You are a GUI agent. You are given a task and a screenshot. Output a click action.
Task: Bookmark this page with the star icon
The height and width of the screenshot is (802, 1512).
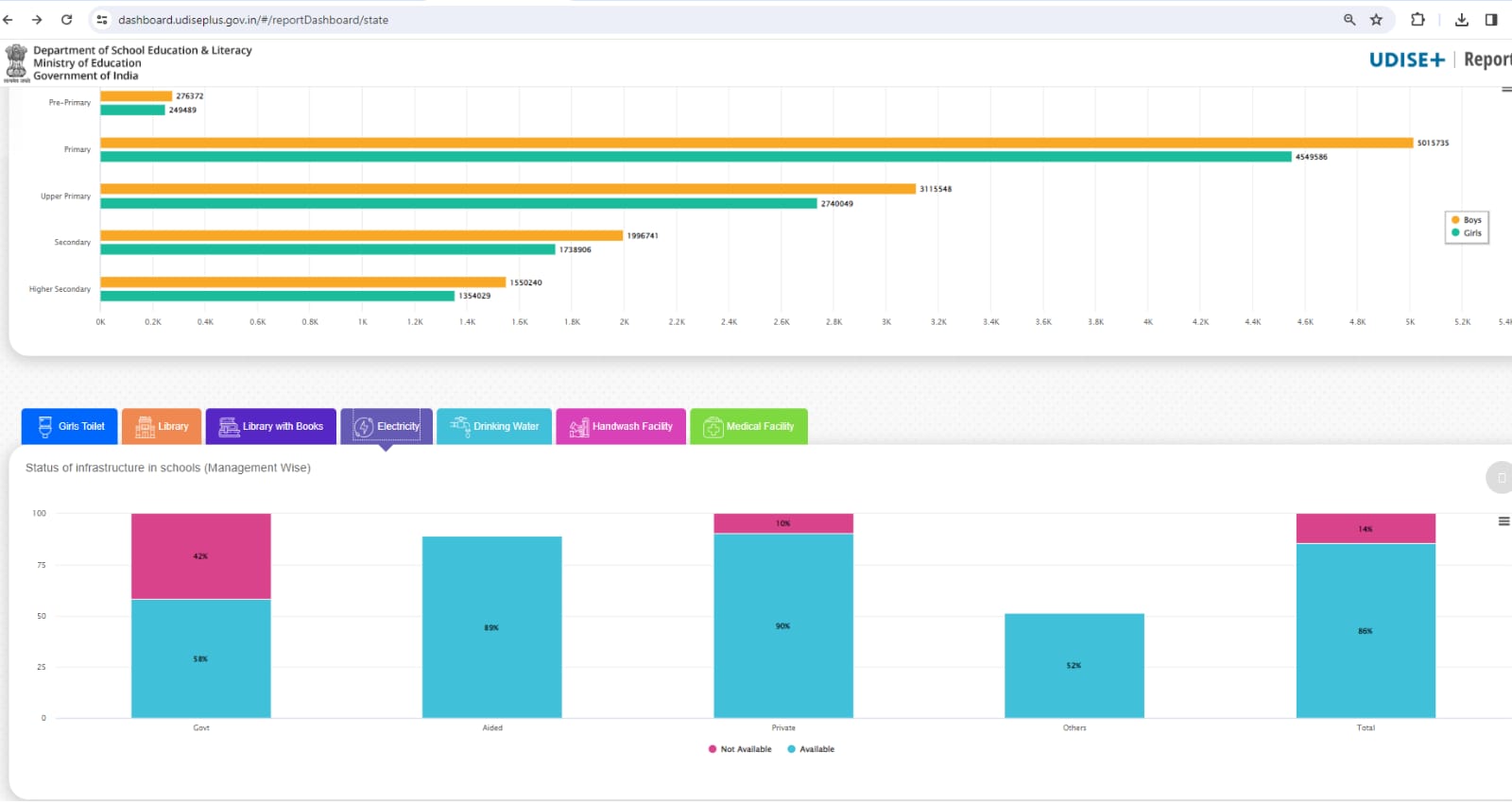click(1376, 20)
